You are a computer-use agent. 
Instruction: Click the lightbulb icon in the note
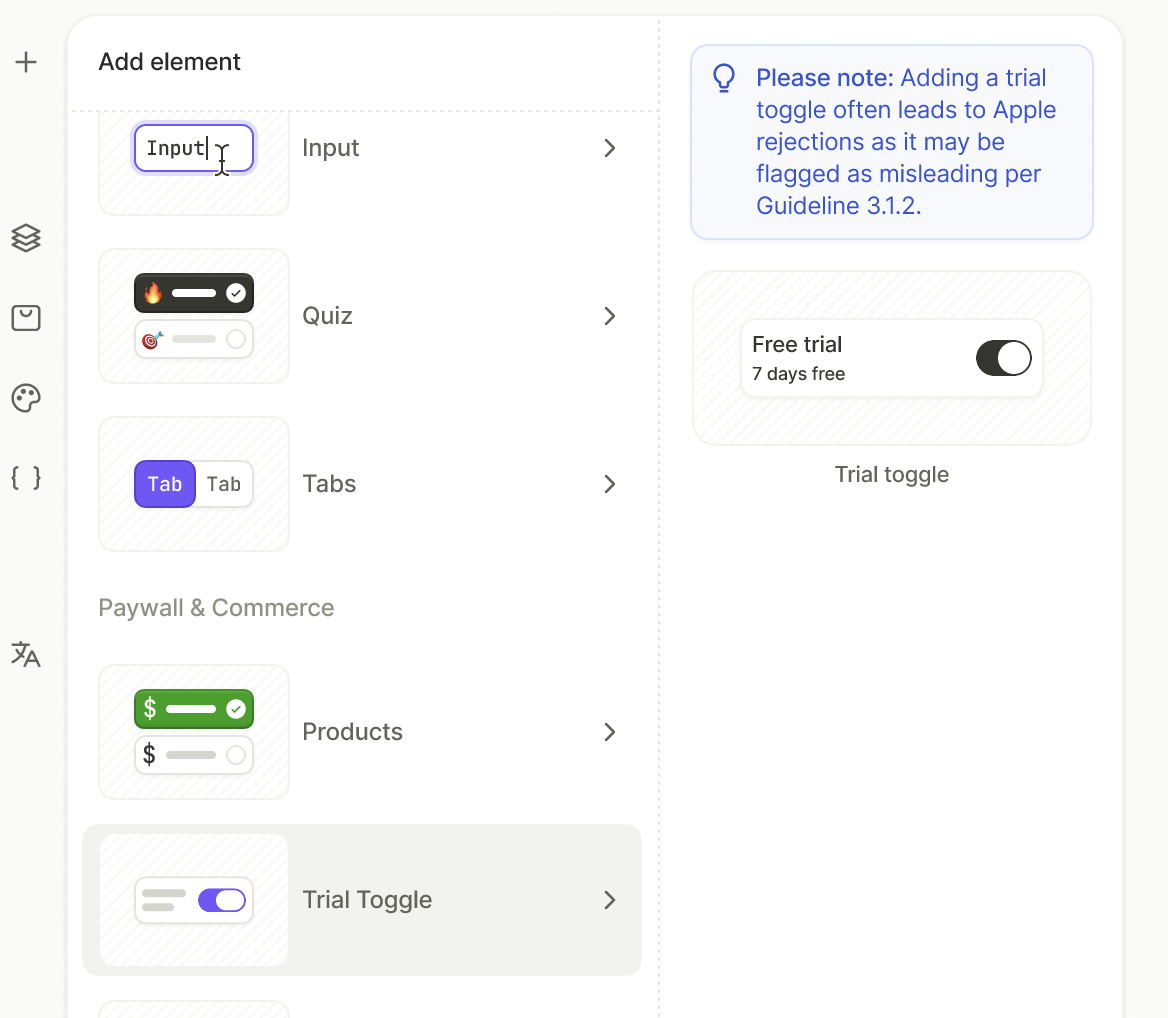pos(724,78)
